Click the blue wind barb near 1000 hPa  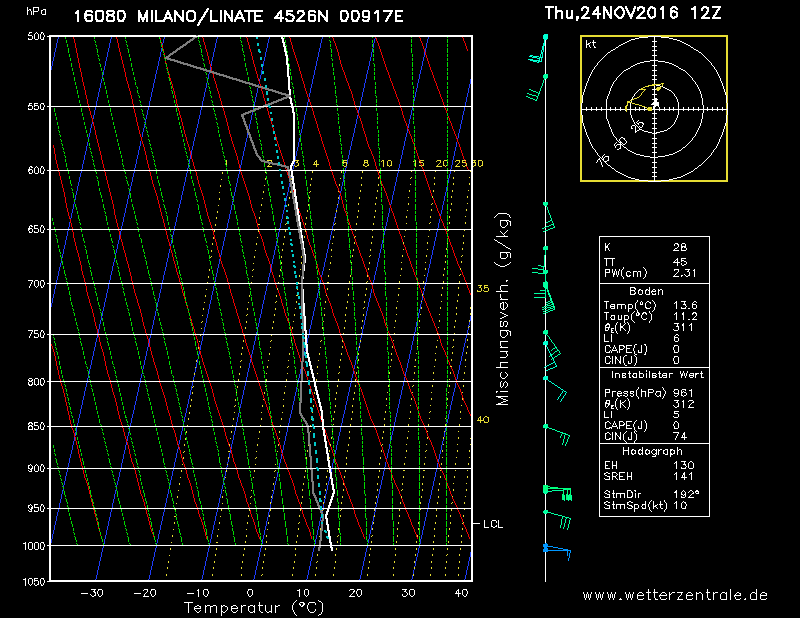555,549
